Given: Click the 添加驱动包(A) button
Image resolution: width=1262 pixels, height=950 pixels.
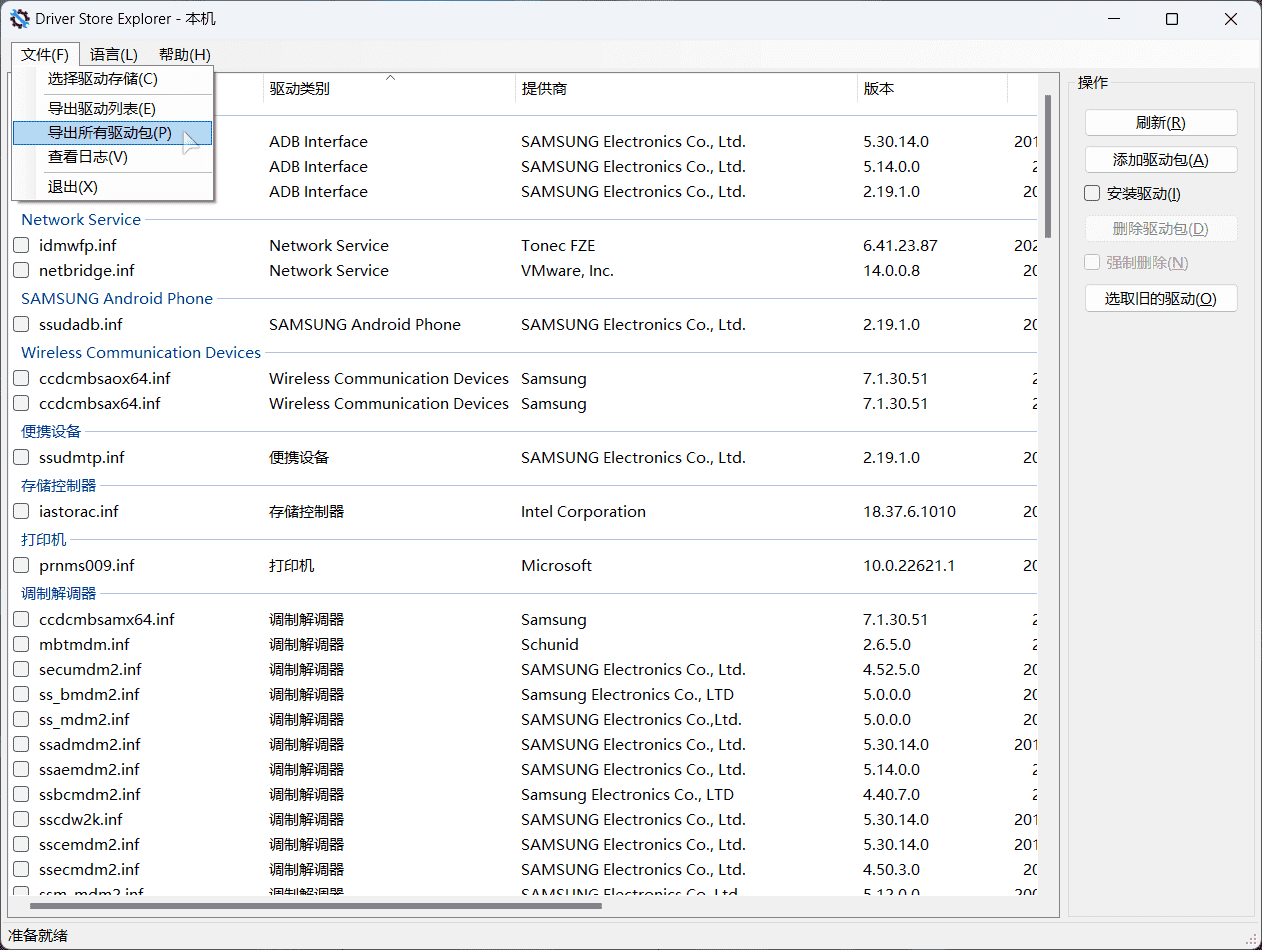Looking at the screenshot, I should 1161,159.
